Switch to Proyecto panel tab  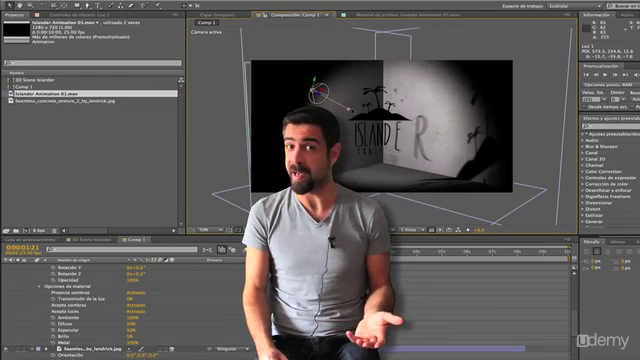click(x=14, y=15)
